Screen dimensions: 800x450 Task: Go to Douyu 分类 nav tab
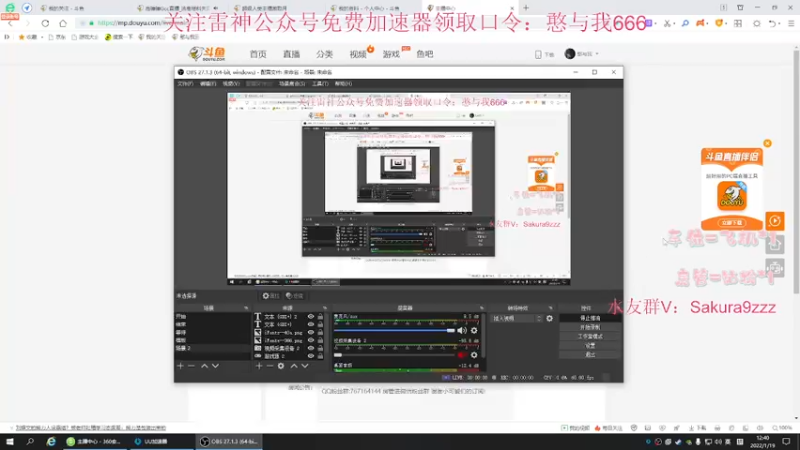(x=324, y=54)
